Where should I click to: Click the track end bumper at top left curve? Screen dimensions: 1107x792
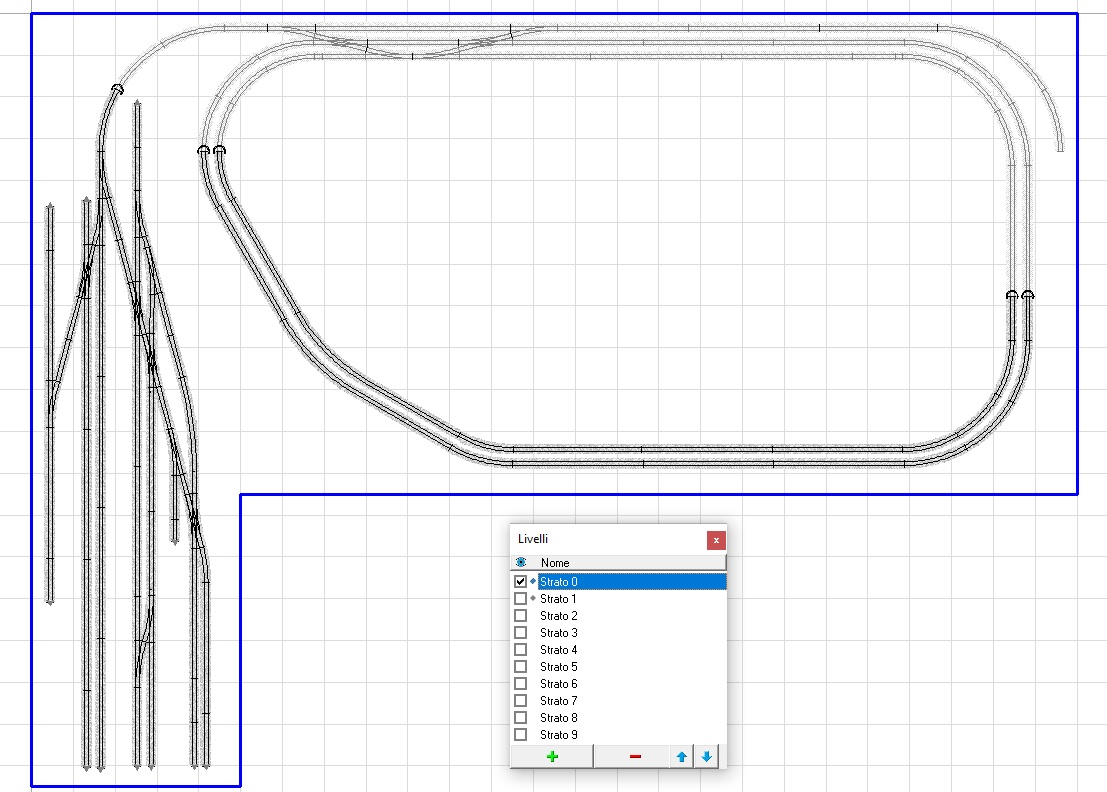pyautogui.click(x=118, y=90)
